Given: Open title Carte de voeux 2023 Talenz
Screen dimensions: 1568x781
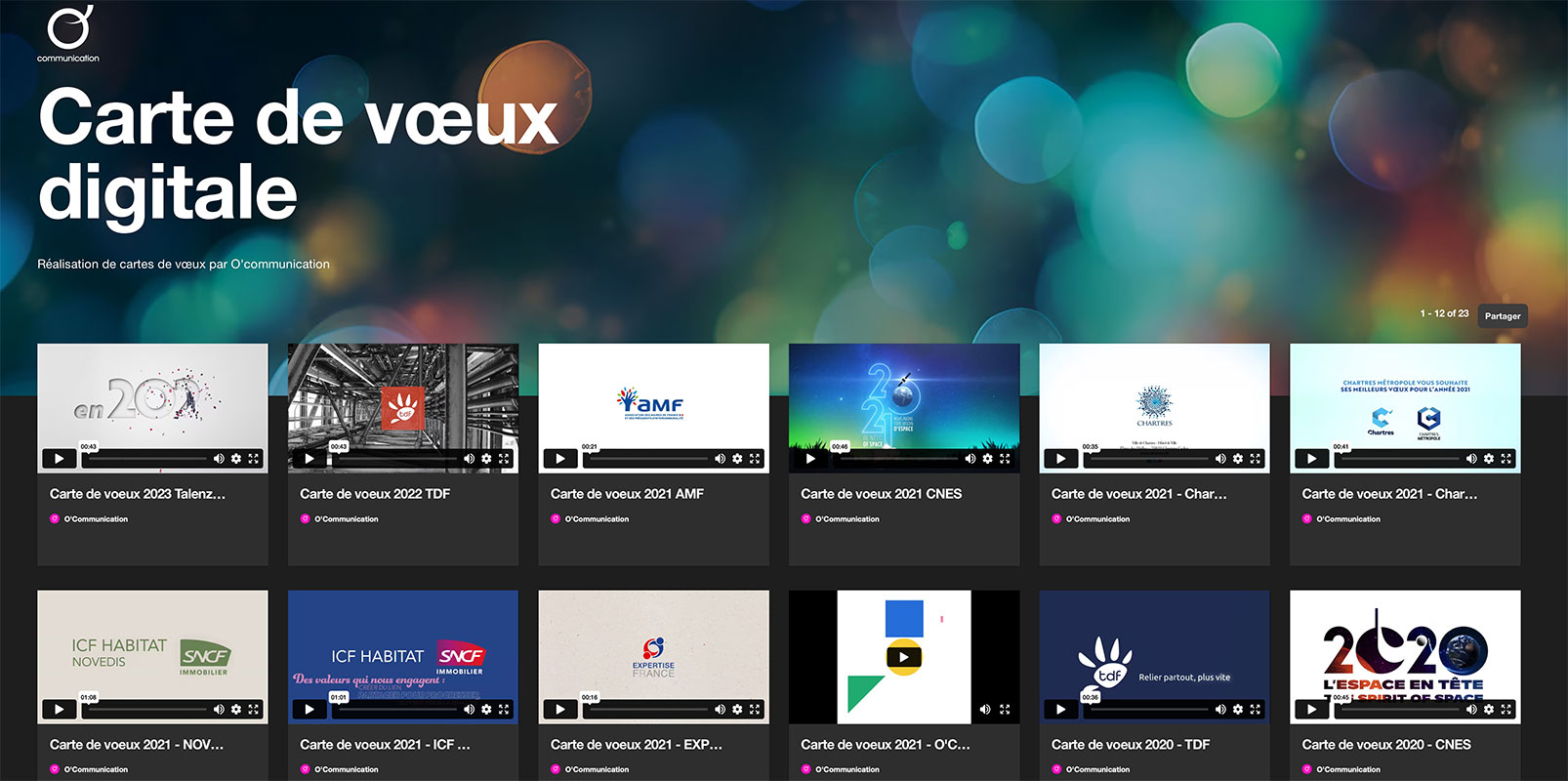Looking at the screenshot, I should 138,494.
